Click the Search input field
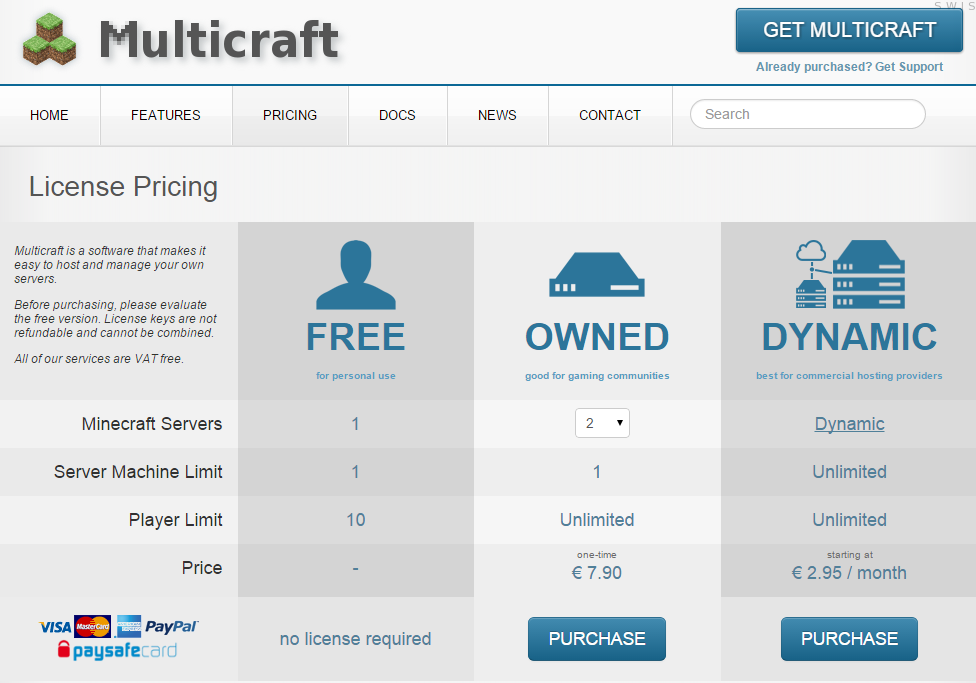 click(x=807, y=114)
